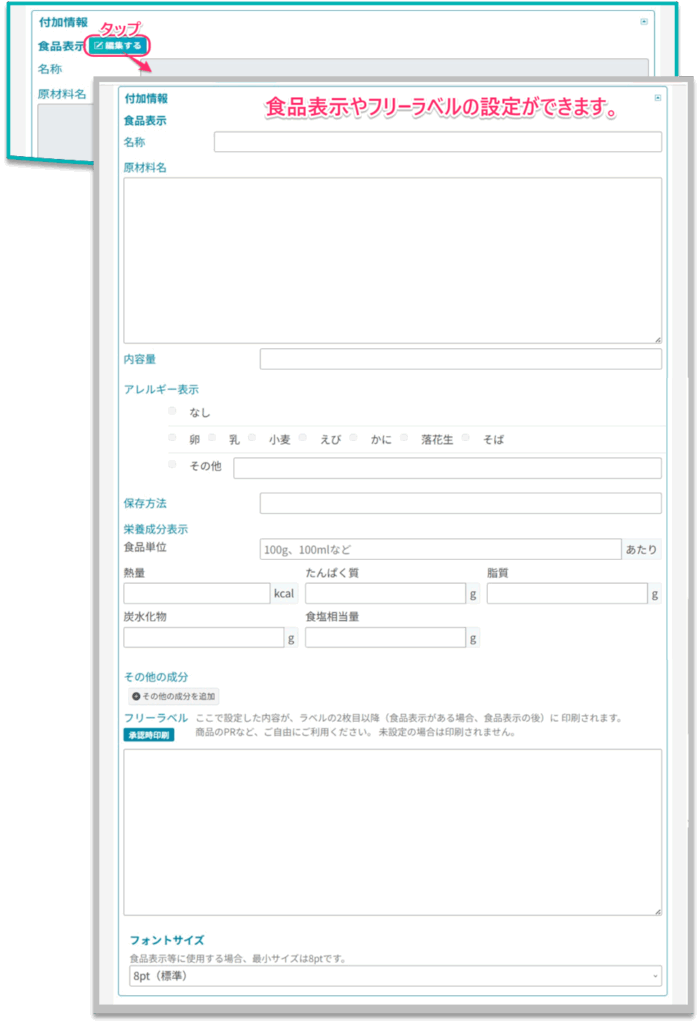Viewport: 700px width, 1024px height.
Task: Focus the 原材料名 text area
Action: pyautogui.click(x=392, y=260)
